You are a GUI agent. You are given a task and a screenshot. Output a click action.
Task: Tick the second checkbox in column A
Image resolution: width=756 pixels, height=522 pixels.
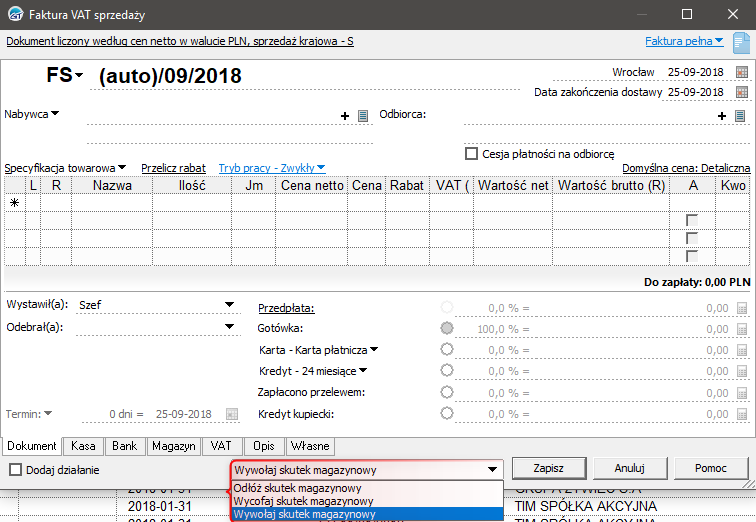coord(692,238)
